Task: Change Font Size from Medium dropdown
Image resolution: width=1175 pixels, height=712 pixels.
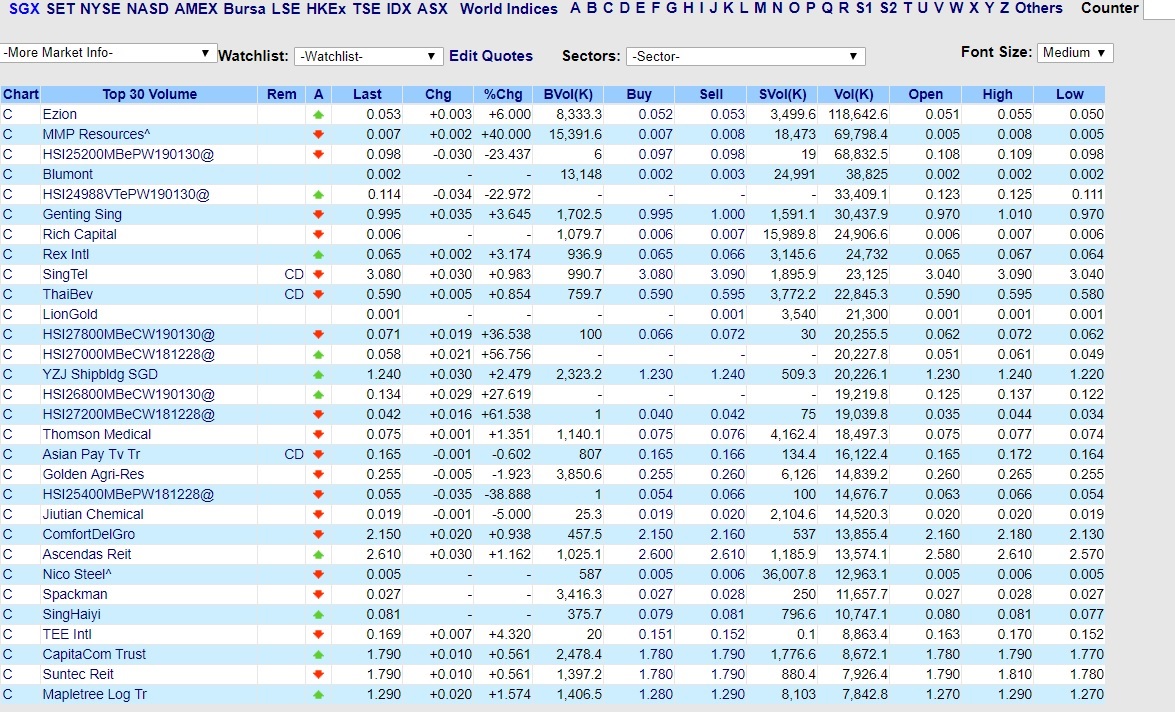Action: click(x=1074, y=52)
